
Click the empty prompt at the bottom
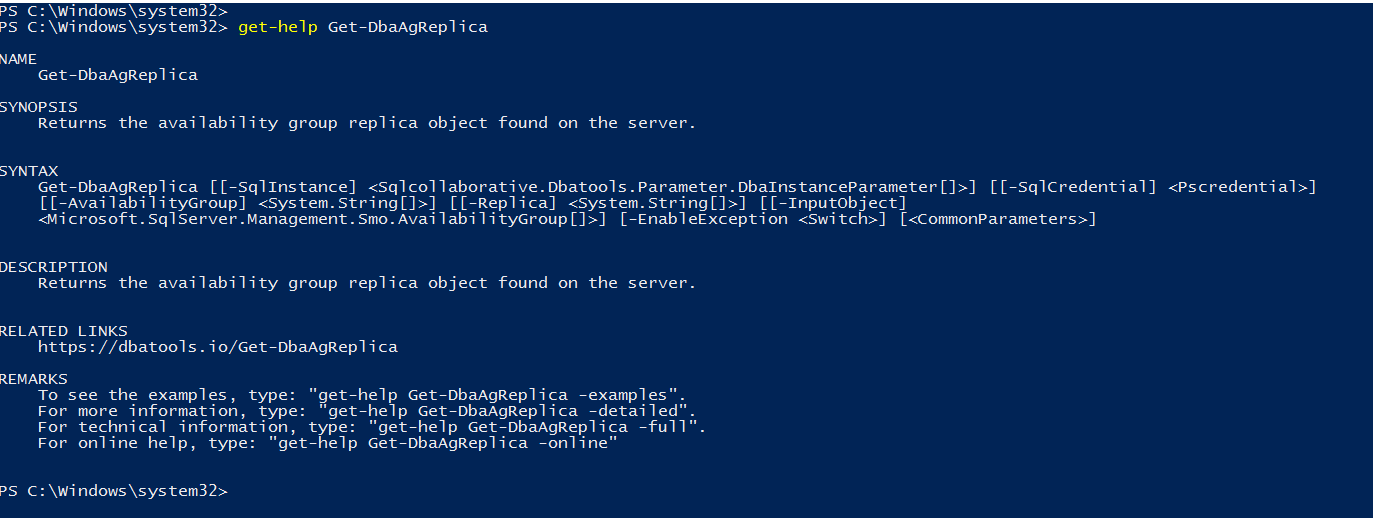pos(240,491)
